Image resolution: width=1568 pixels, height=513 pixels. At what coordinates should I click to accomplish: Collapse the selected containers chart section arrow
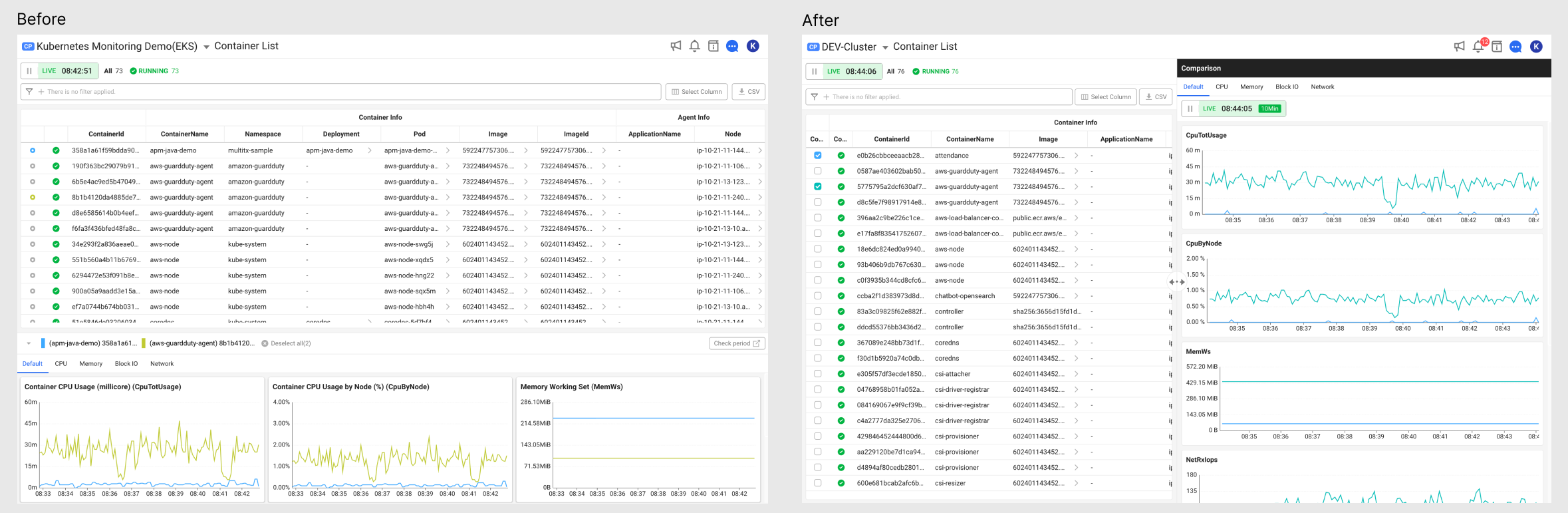29,343
